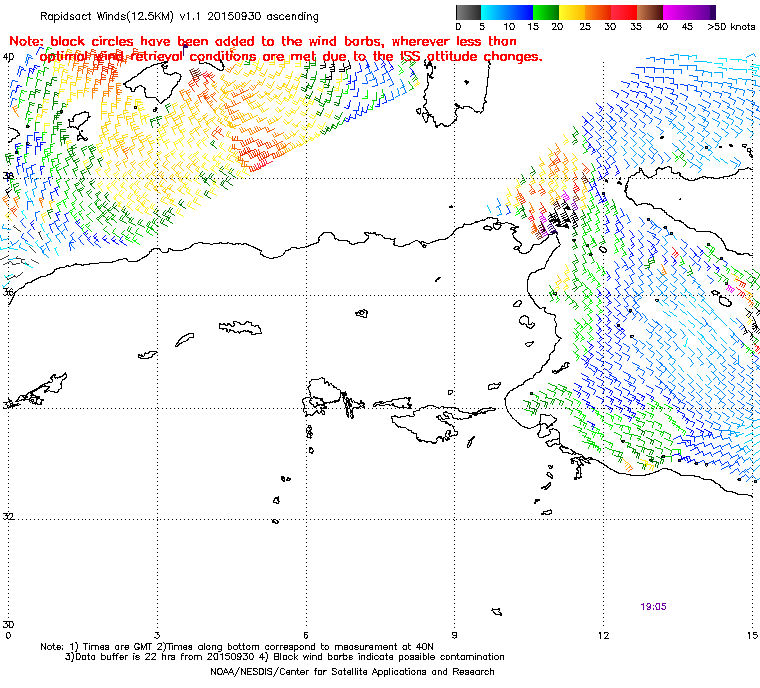
Task: Click the yellow 20-25 knots legend color
Action: pos(572,12)
